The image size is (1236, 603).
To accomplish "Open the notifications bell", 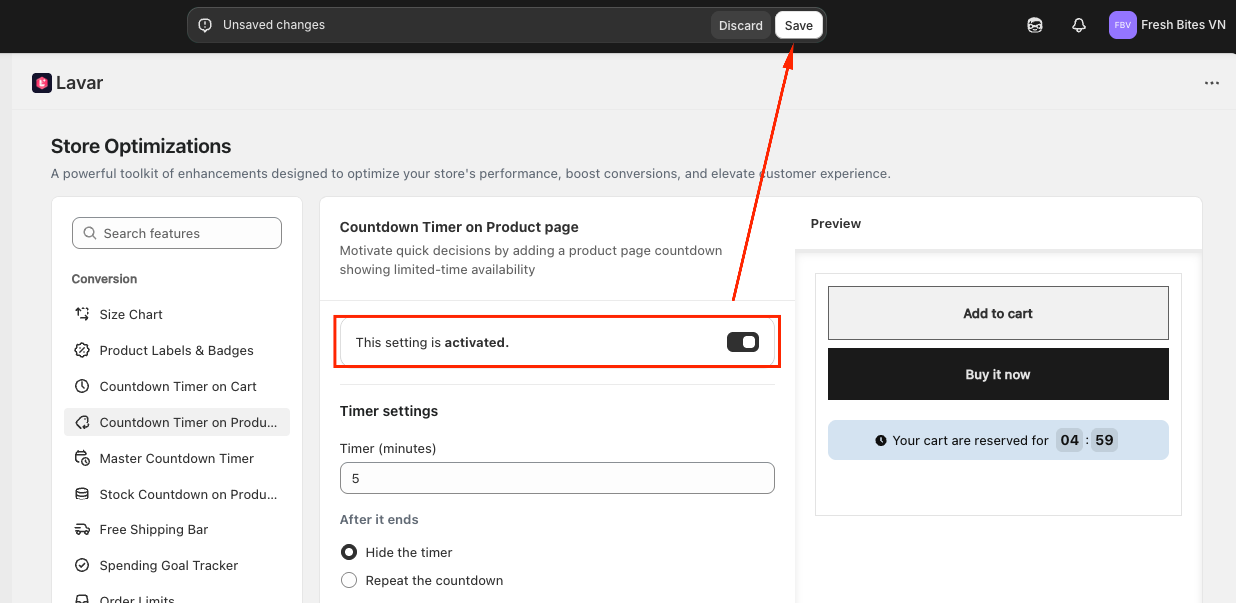I will tap(1079, 25).
